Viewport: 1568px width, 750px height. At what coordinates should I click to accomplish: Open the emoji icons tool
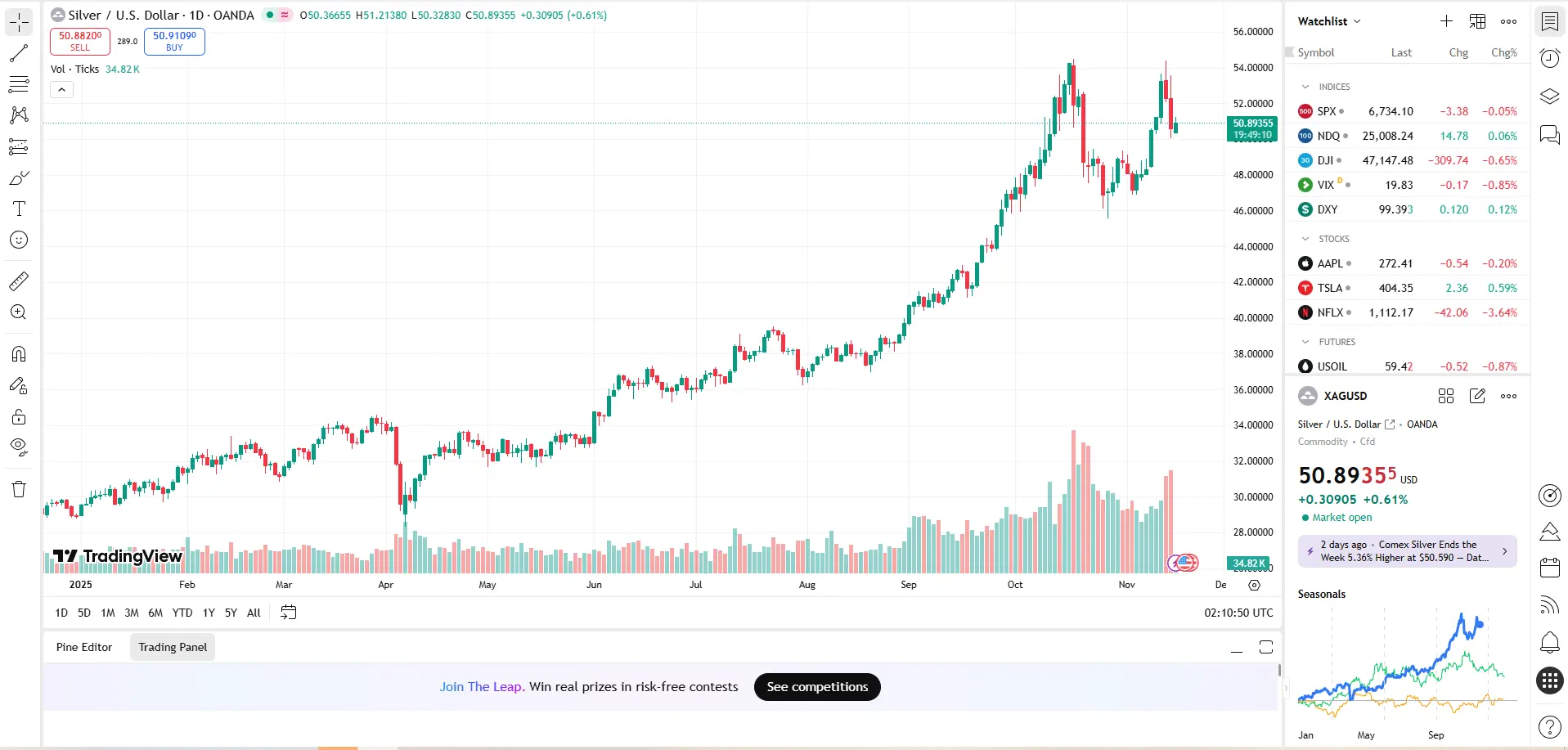(19, 240)
